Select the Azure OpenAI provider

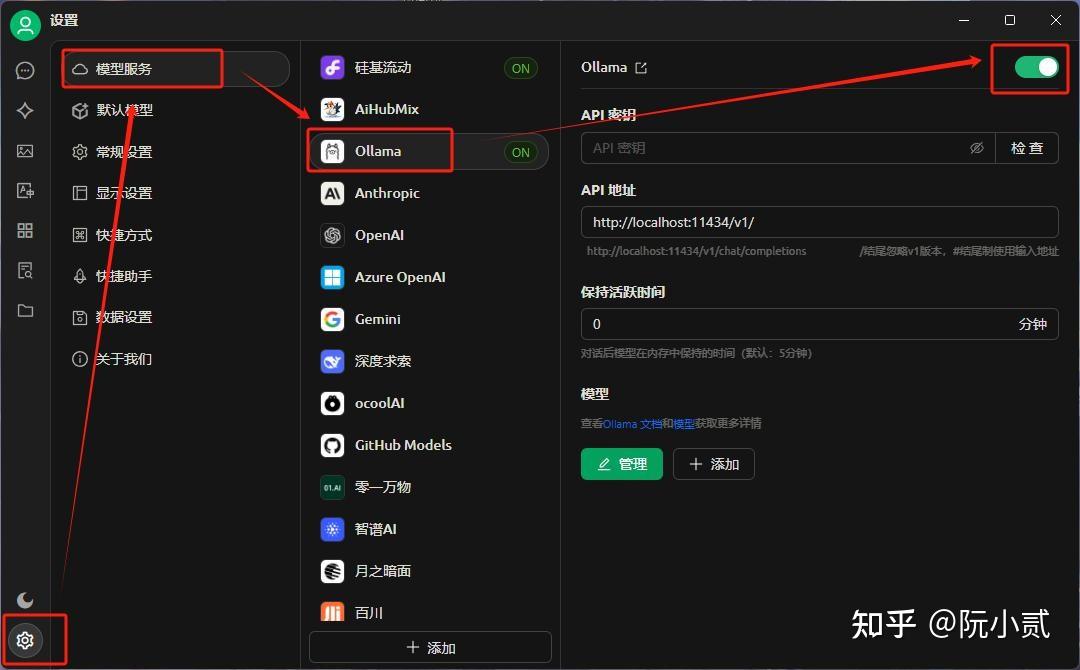[429, 278]
